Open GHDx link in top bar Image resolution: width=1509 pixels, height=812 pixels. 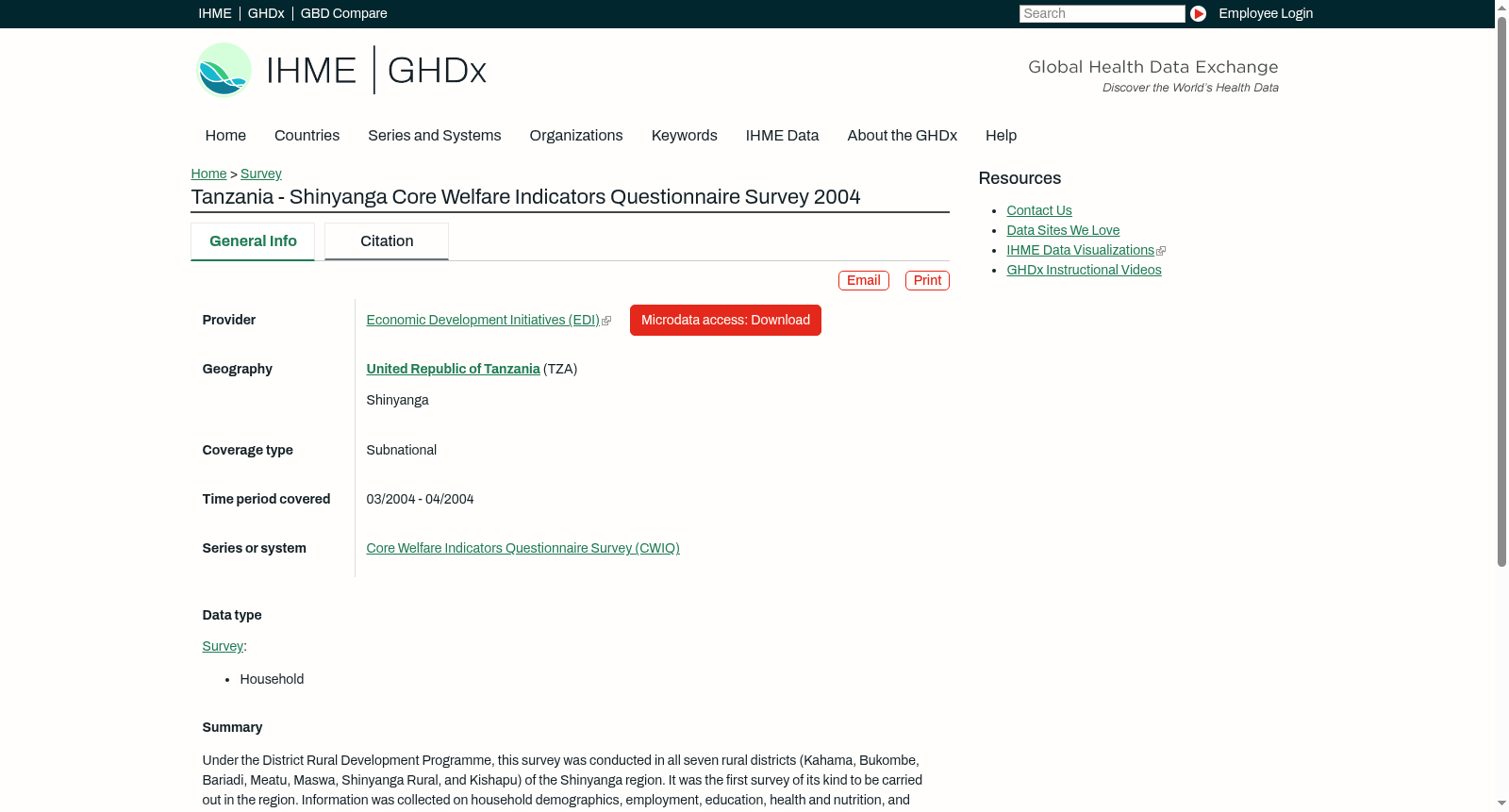click(266, 13)
